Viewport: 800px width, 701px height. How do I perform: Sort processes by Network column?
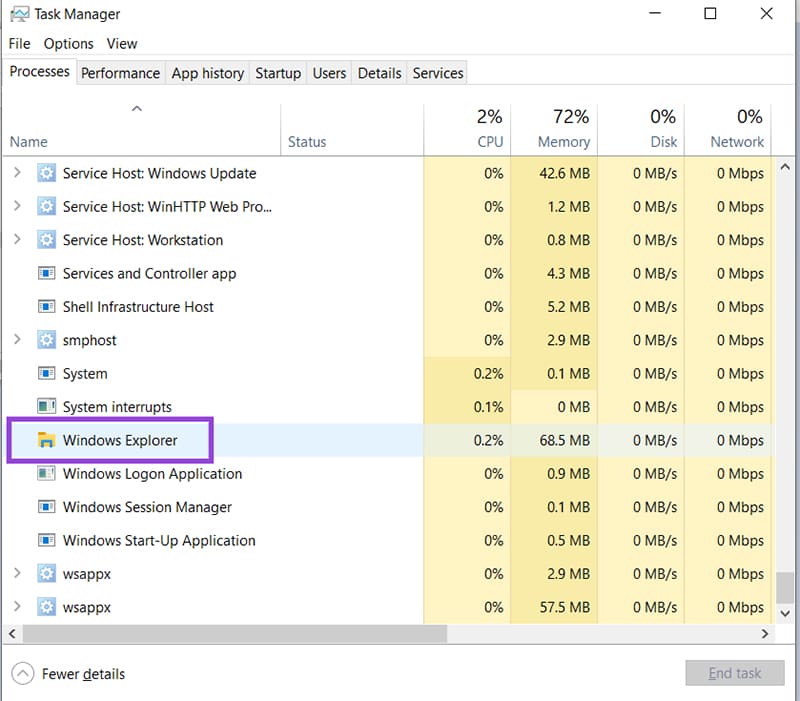[x=728, y=130]
